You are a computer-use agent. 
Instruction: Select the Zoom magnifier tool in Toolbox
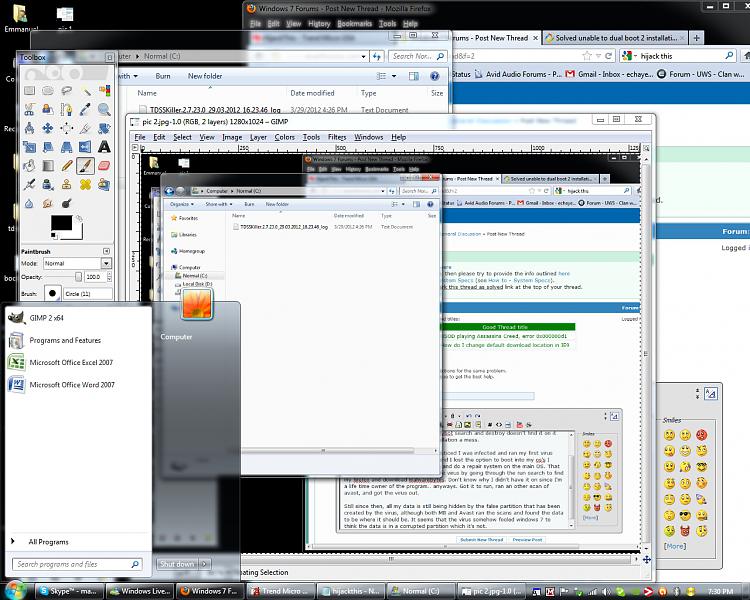(104, 109)
